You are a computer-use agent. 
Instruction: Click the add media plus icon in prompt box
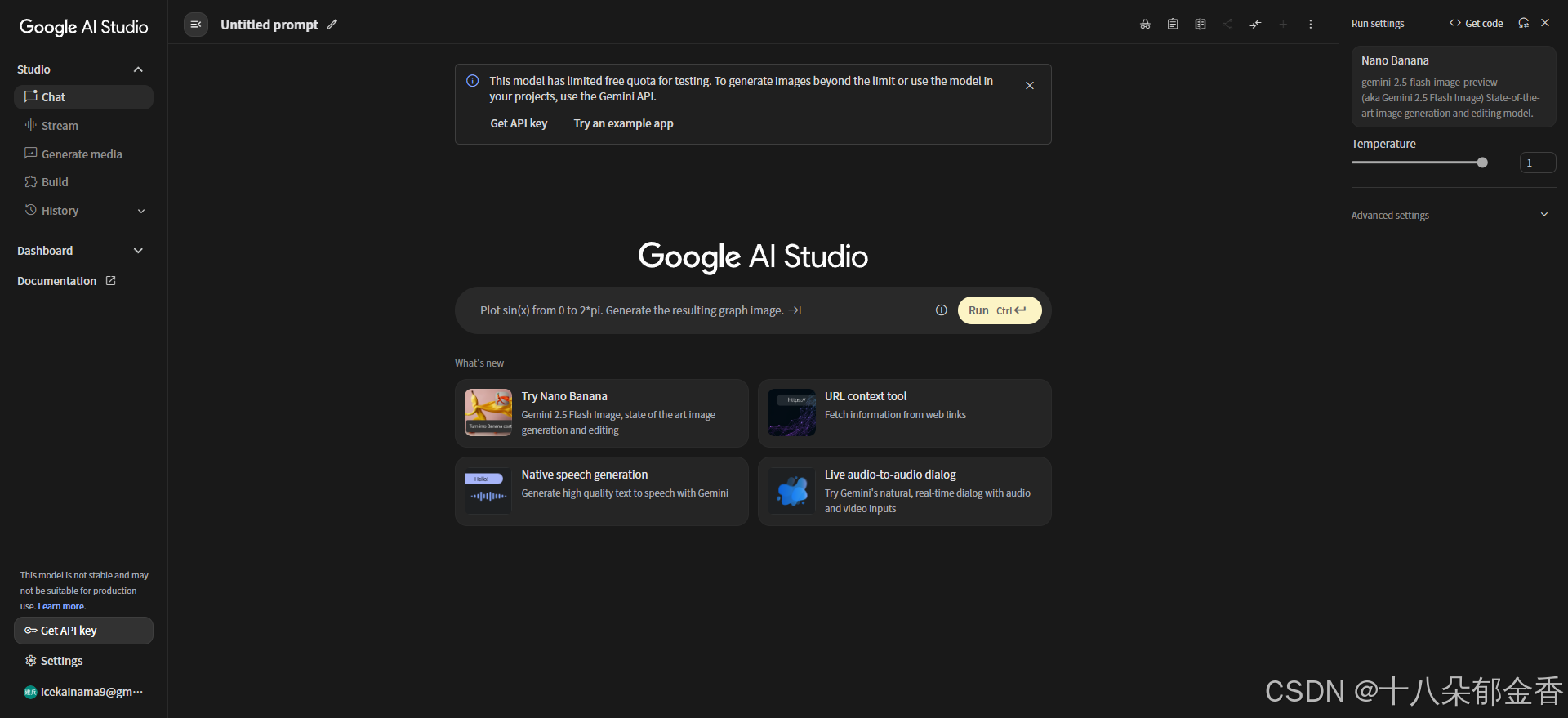942,310
